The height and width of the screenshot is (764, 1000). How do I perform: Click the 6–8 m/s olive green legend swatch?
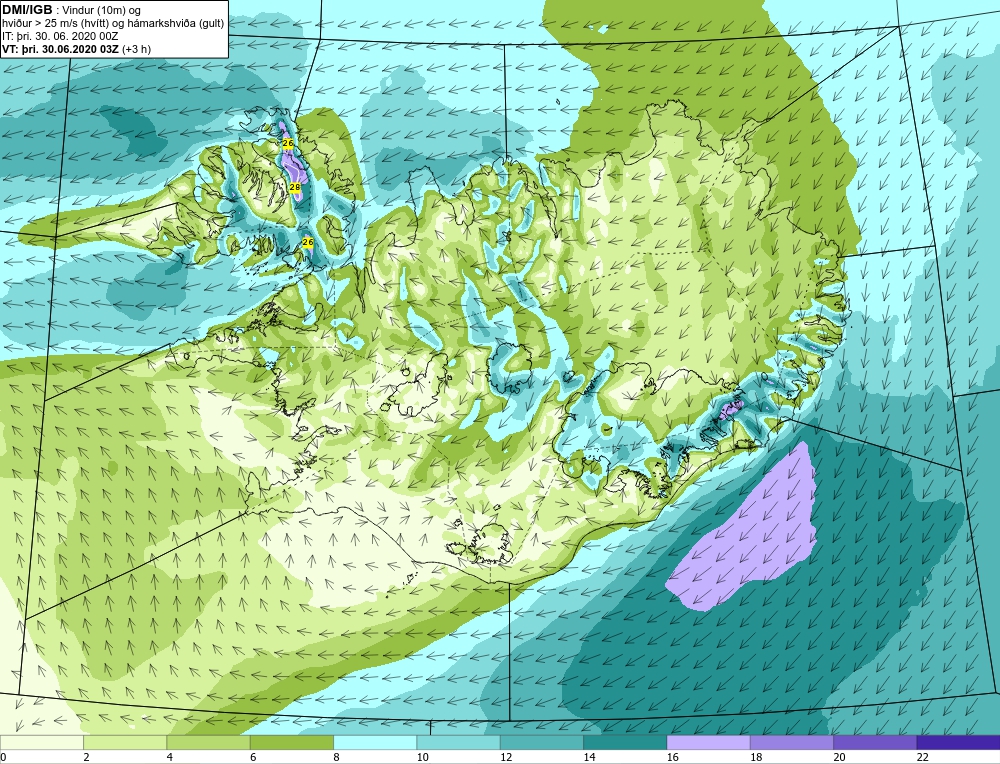[292, 742]
